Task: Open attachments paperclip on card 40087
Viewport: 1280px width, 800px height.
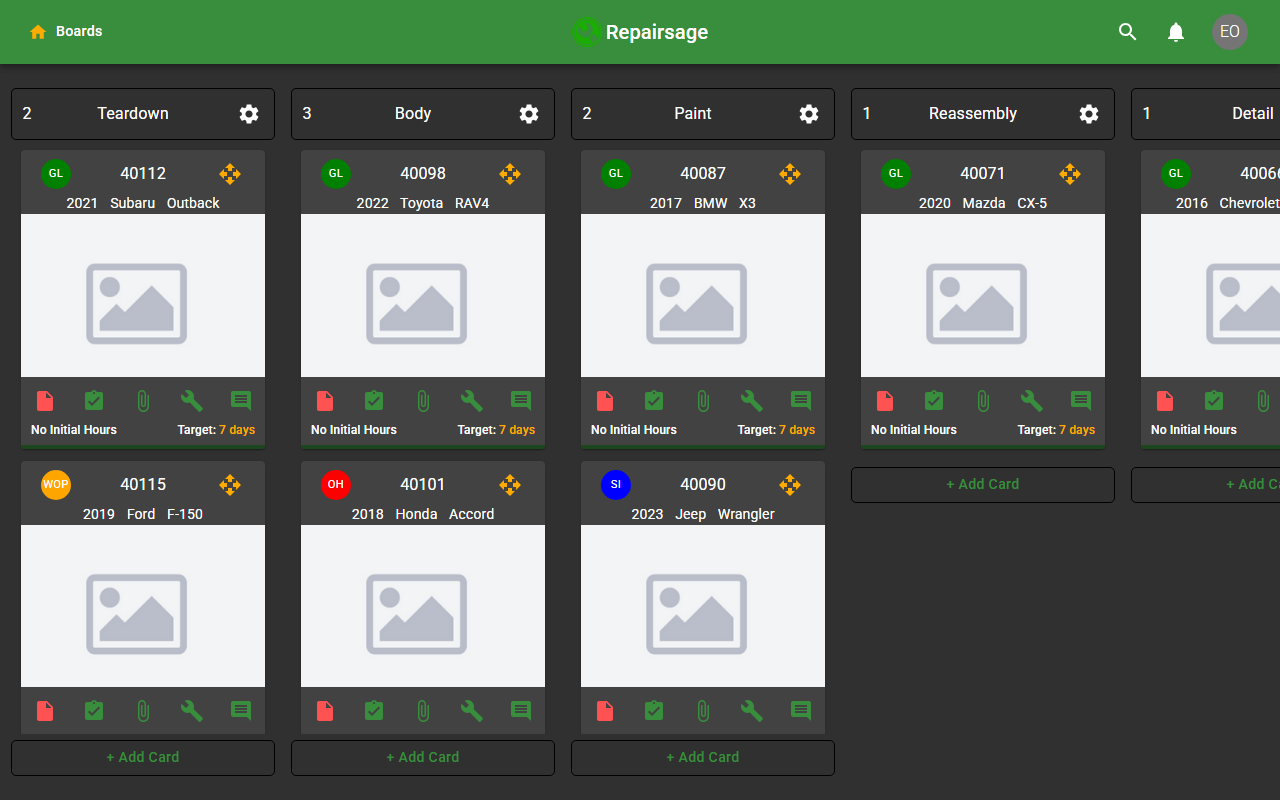Action: [x=703, y=401]
